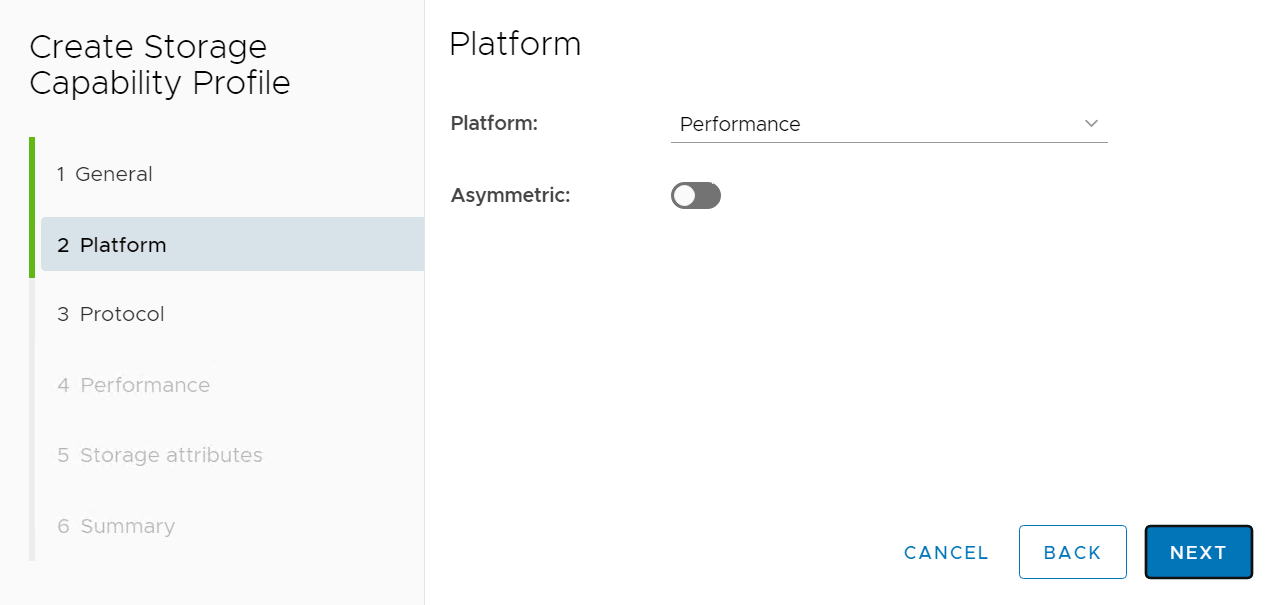
Task: Click the green progress bar beside General
Action: 32,174
